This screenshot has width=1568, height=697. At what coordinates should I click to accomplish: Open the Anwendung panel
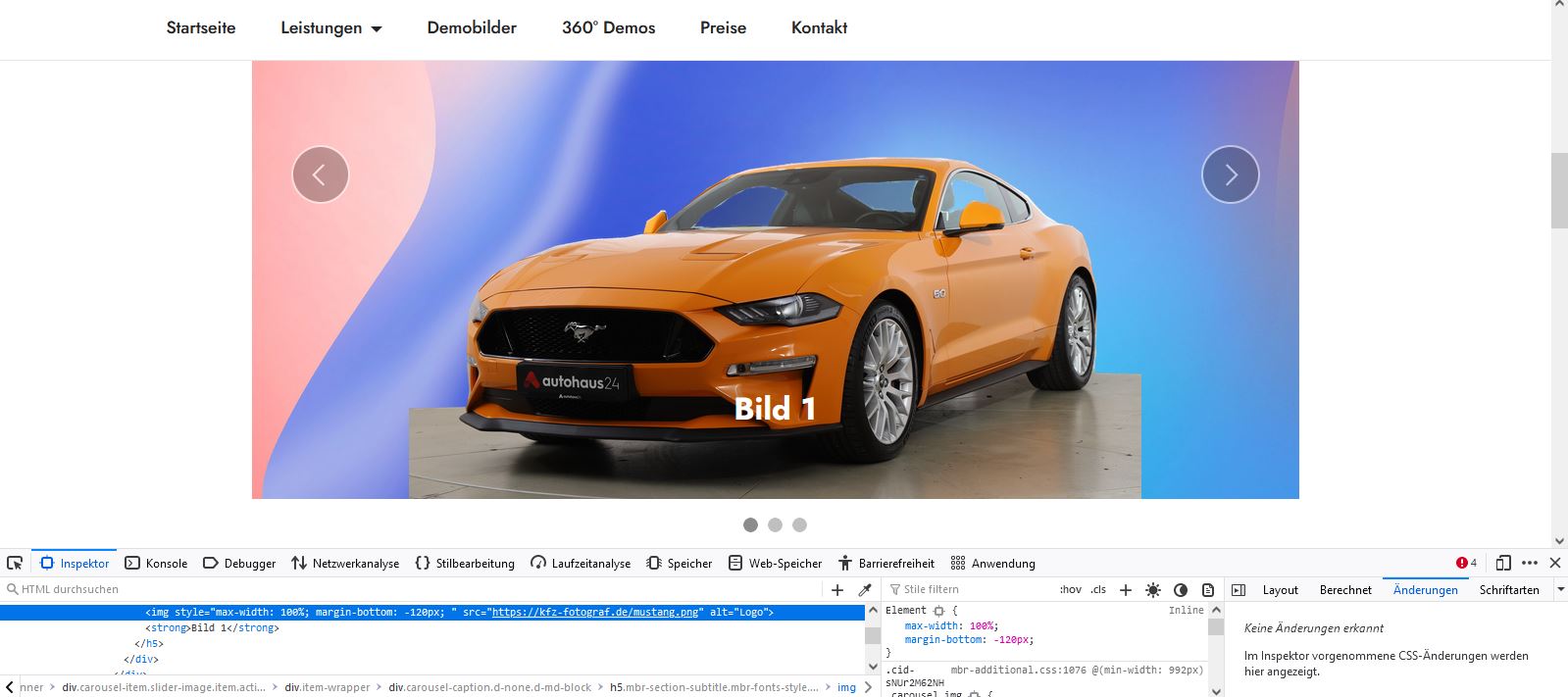click(x=992, y=563)
